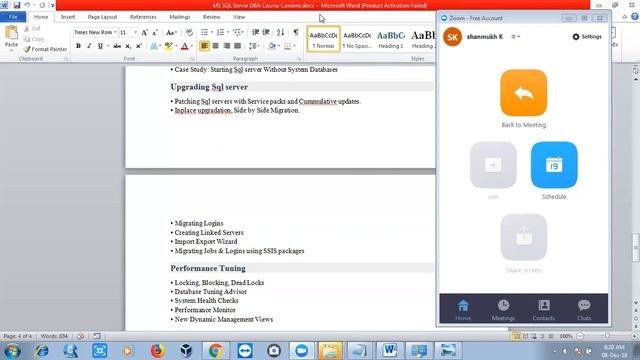Toggle Show/Hide paragraph marks
The height and width of the screenshot is (360, 640).
tap(296, 32)
